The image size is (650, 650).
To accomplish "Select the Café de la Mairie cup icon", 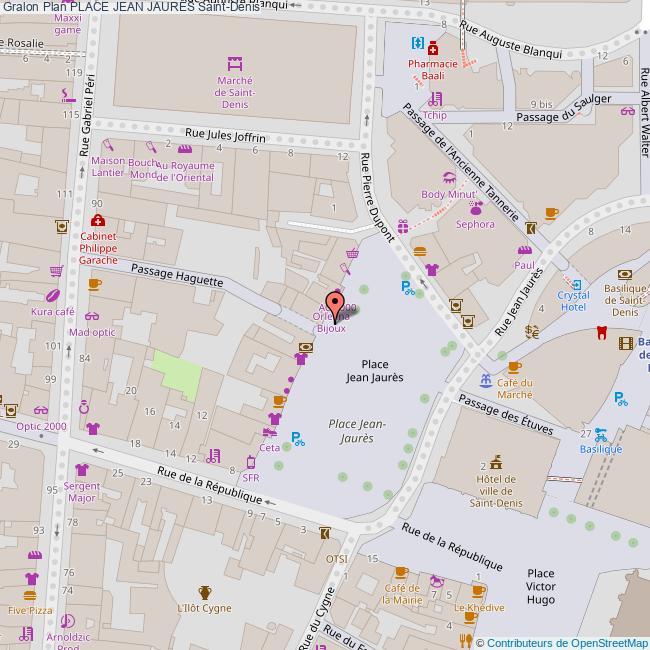I will 401,572.
